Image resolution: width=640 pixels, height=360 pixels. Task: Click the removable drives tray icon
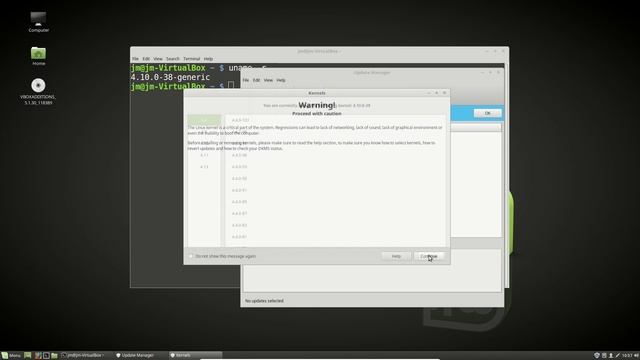[604, 356]
